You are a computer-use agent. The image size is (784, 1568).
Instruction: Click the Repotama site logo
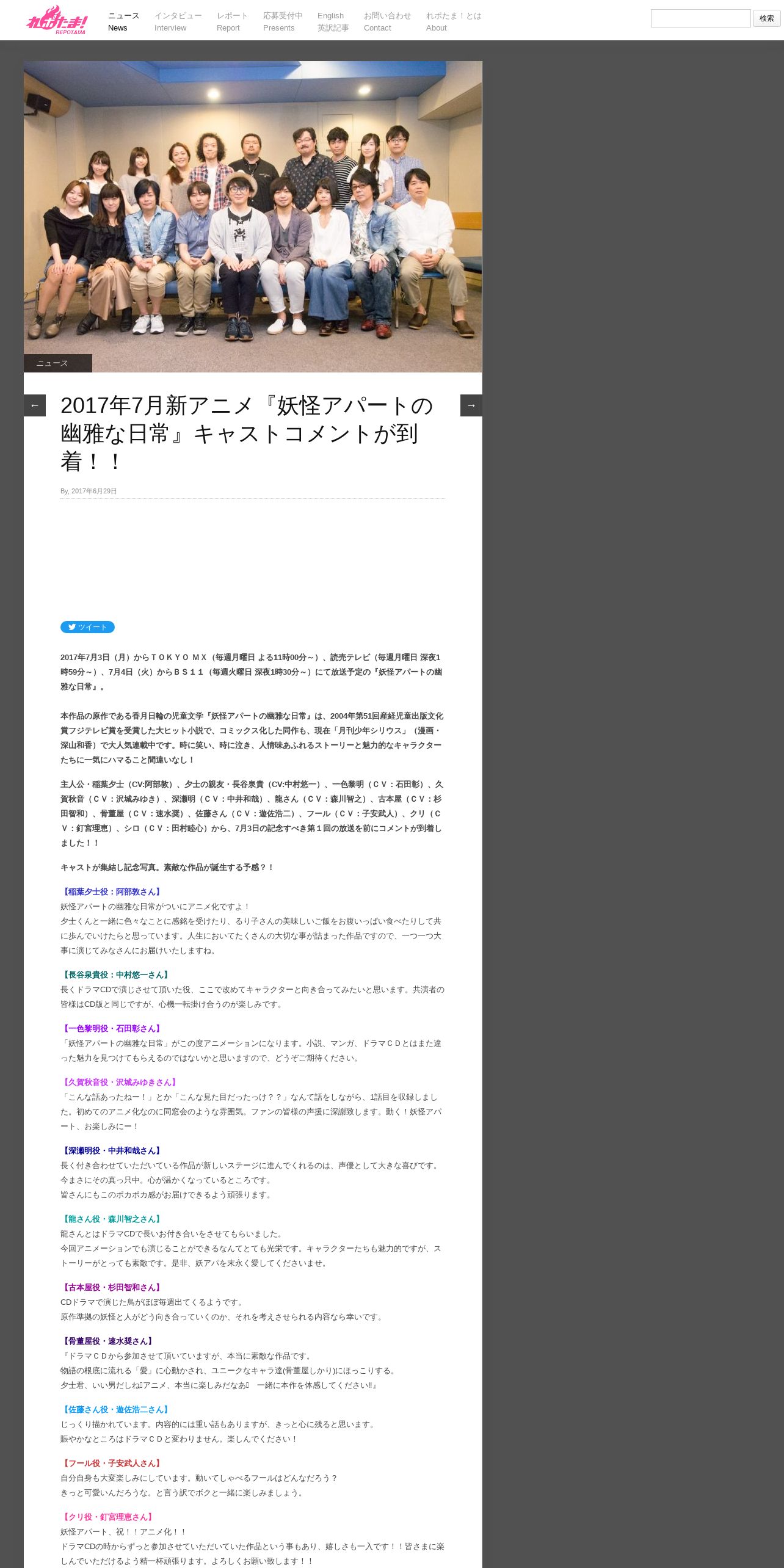57,20
